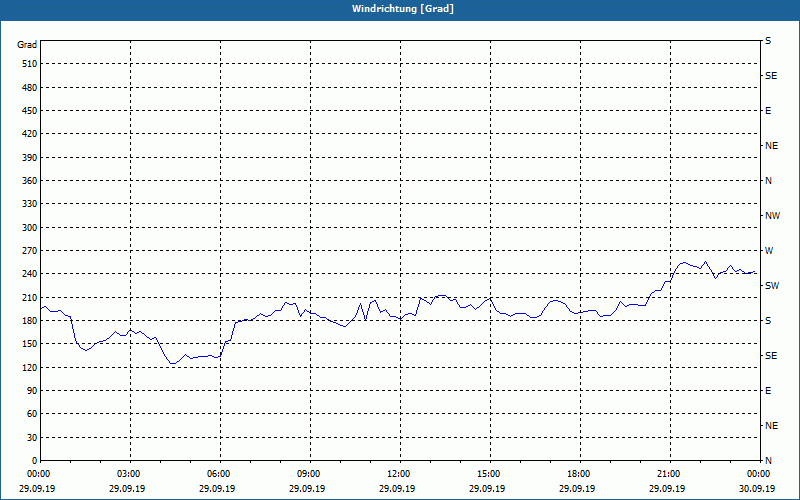Select the 29.09.19 date under 21:00
This screenshot has height=500, width=800.
(x=667, y=488)
